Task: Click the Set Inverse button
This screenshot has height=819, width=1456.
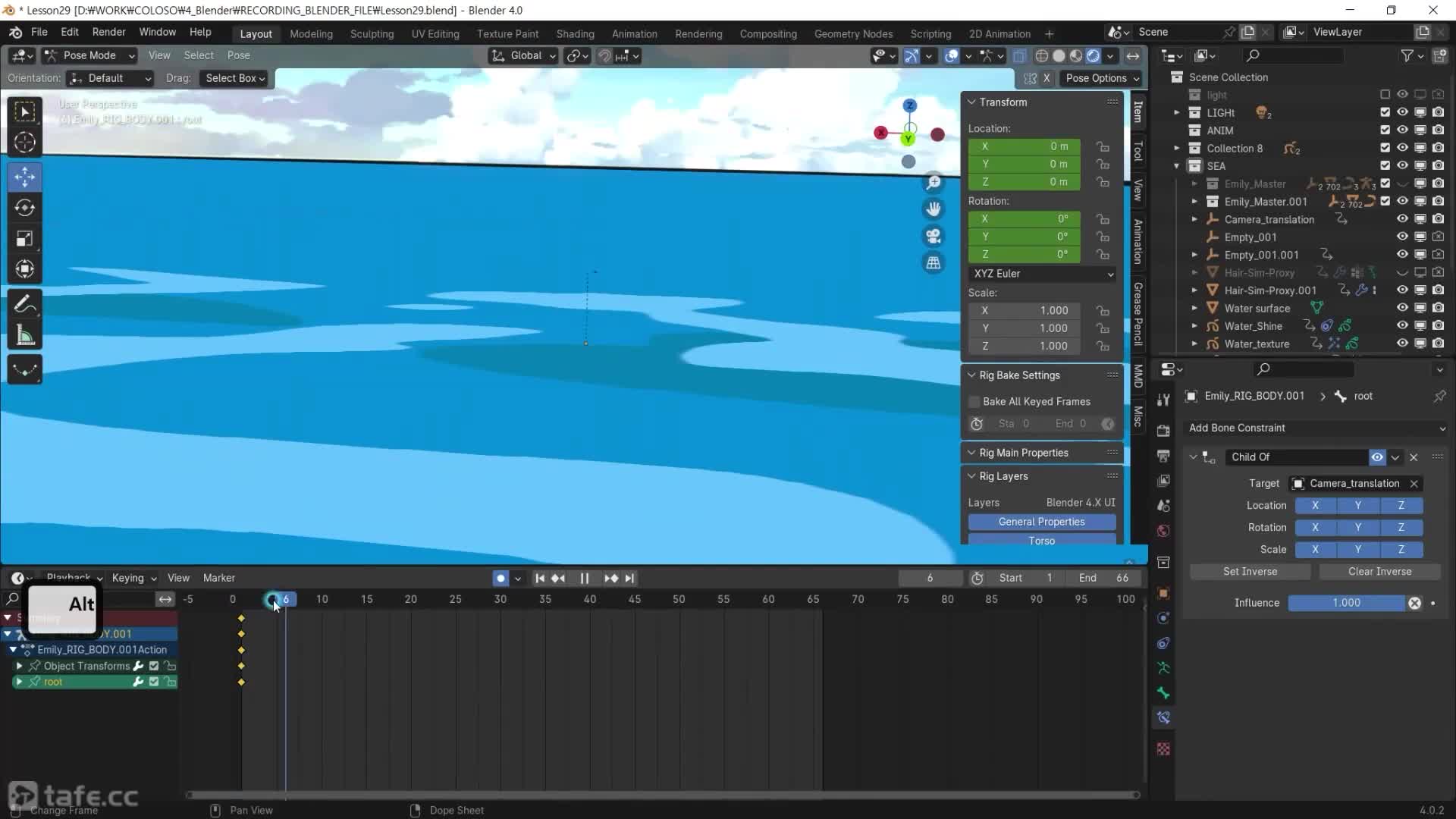Action: coord(1250,572)
